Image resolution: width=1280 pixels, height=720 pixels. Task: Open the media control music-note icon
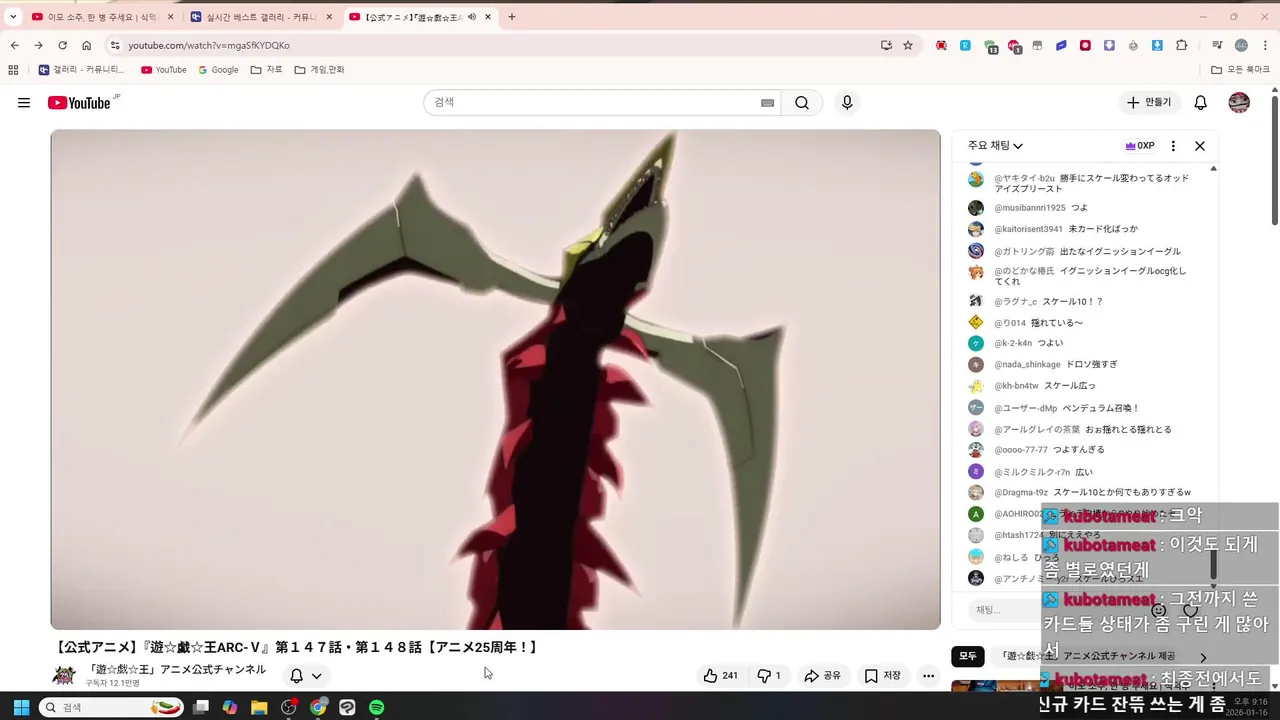pyautogui.click(x=1217, y=45)
